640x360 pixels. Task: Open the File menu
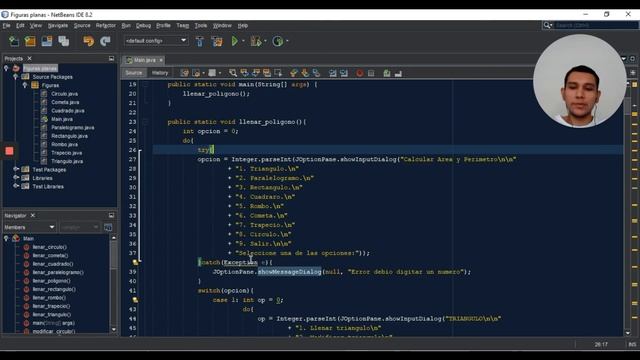point(6,25)
